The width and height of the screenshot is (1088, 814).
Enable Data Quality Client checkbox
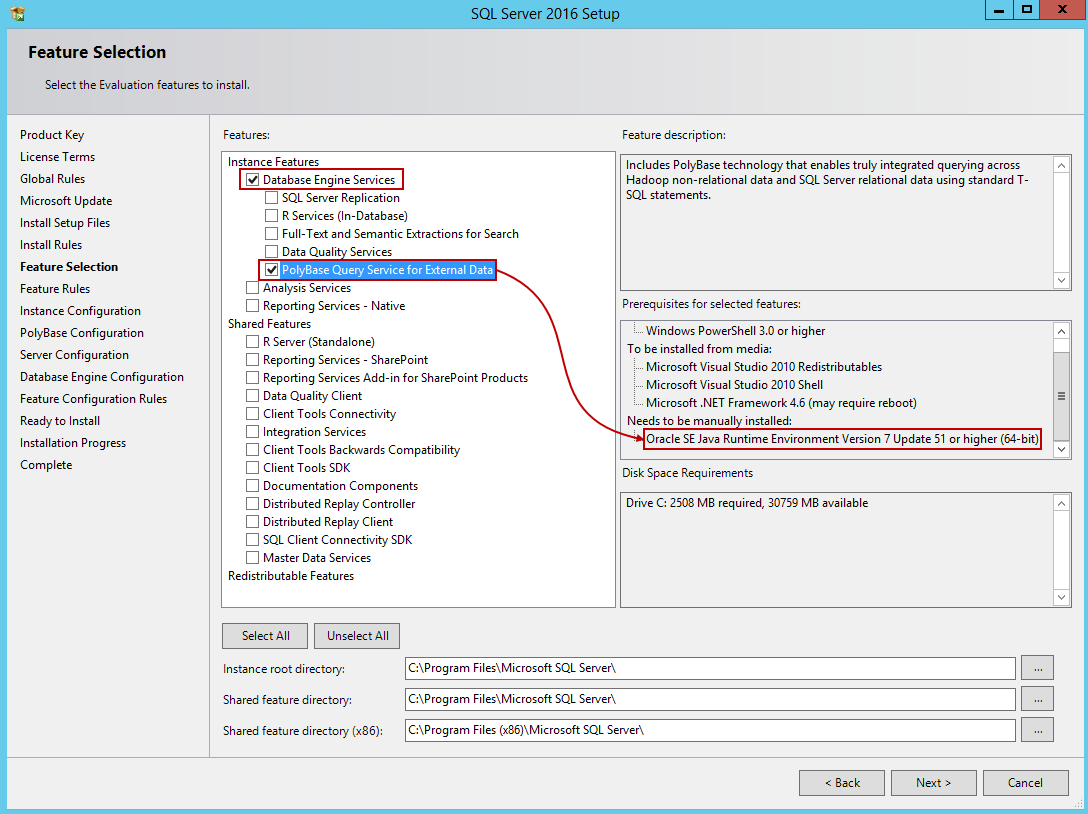253,396
